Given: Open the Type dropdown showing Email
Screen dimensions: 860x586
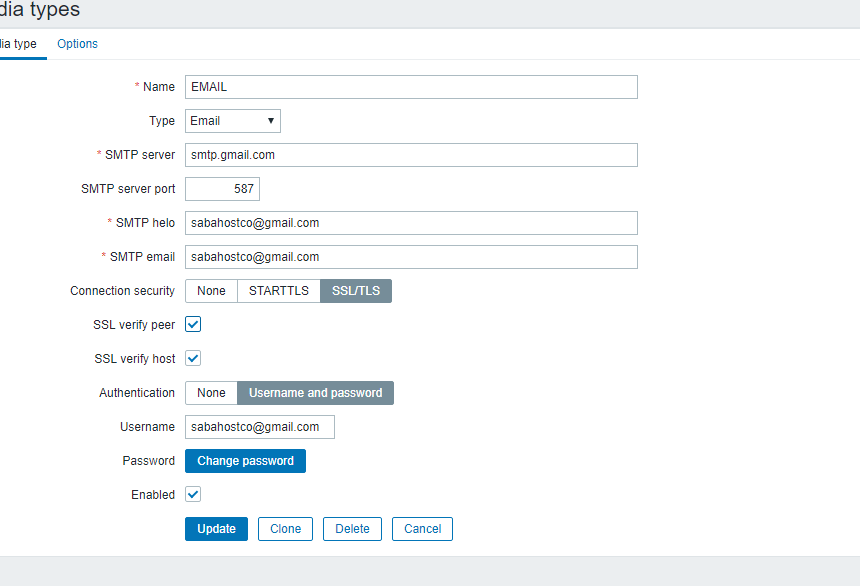Looking at the screenshot, I should tap(233, 121).
